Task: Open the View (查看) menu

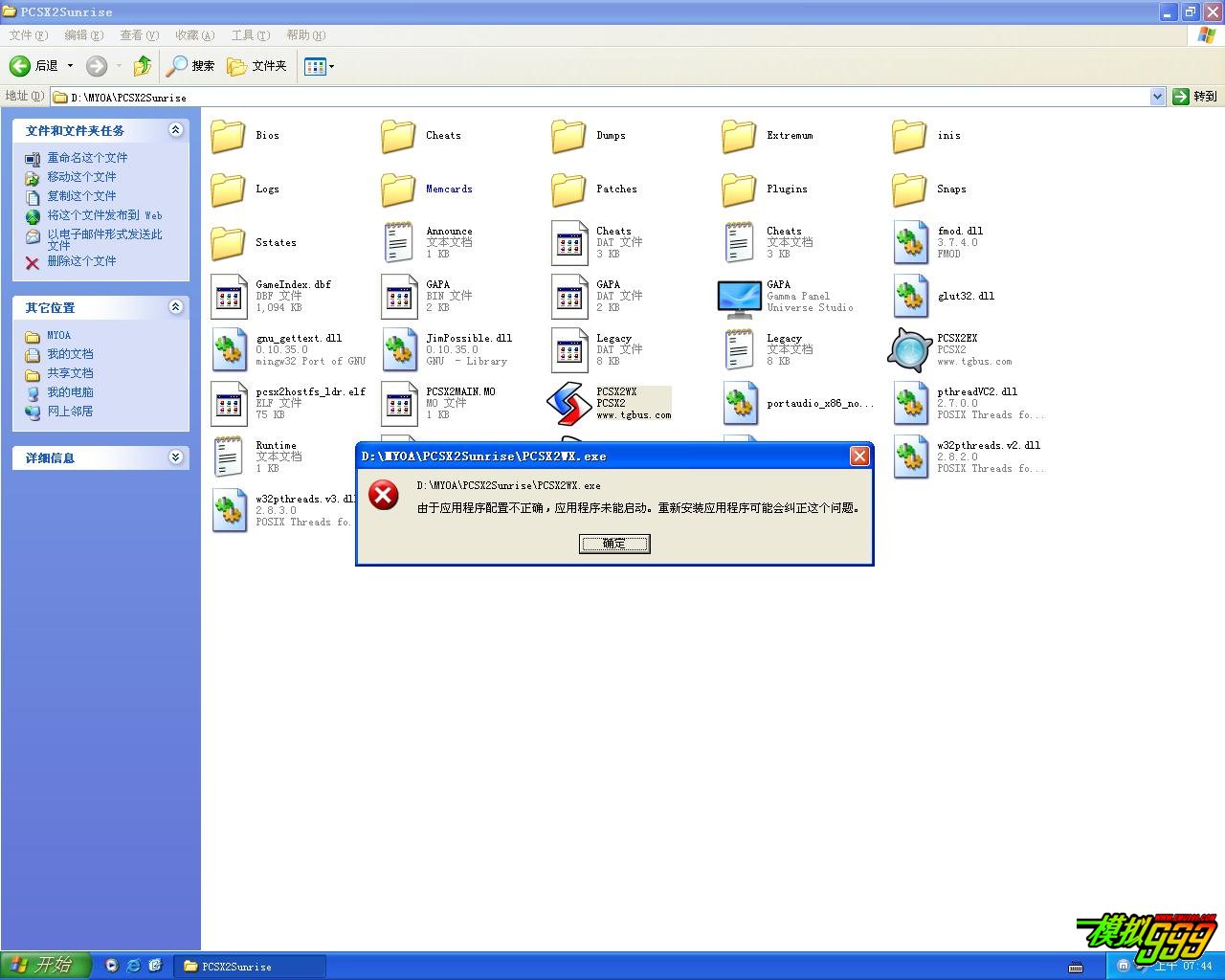Action: tap(139, 35)
